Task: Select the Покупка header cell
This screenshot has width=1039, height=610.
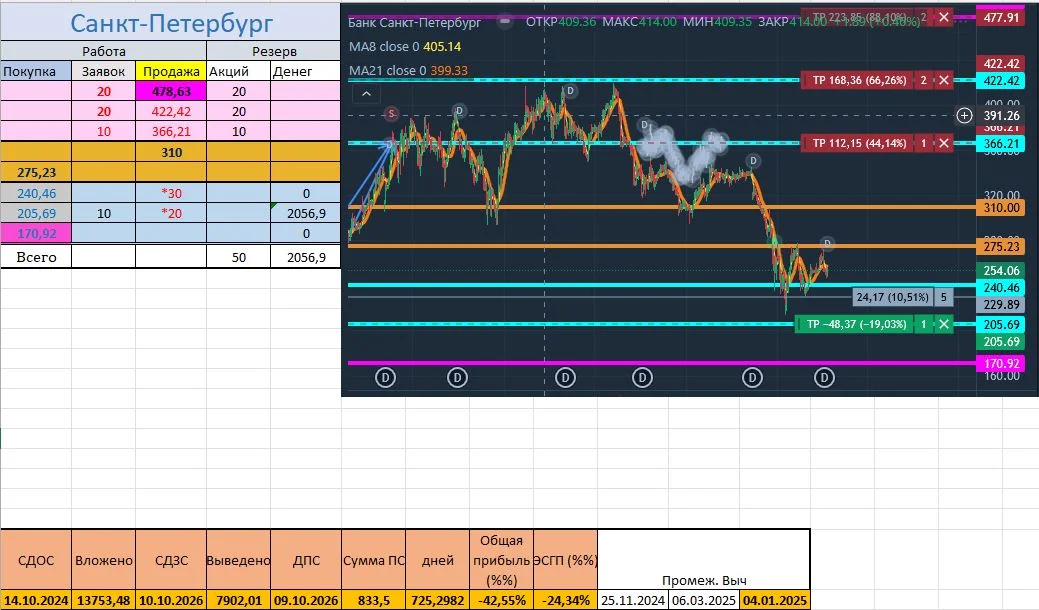Action: [x=36, y=71]
